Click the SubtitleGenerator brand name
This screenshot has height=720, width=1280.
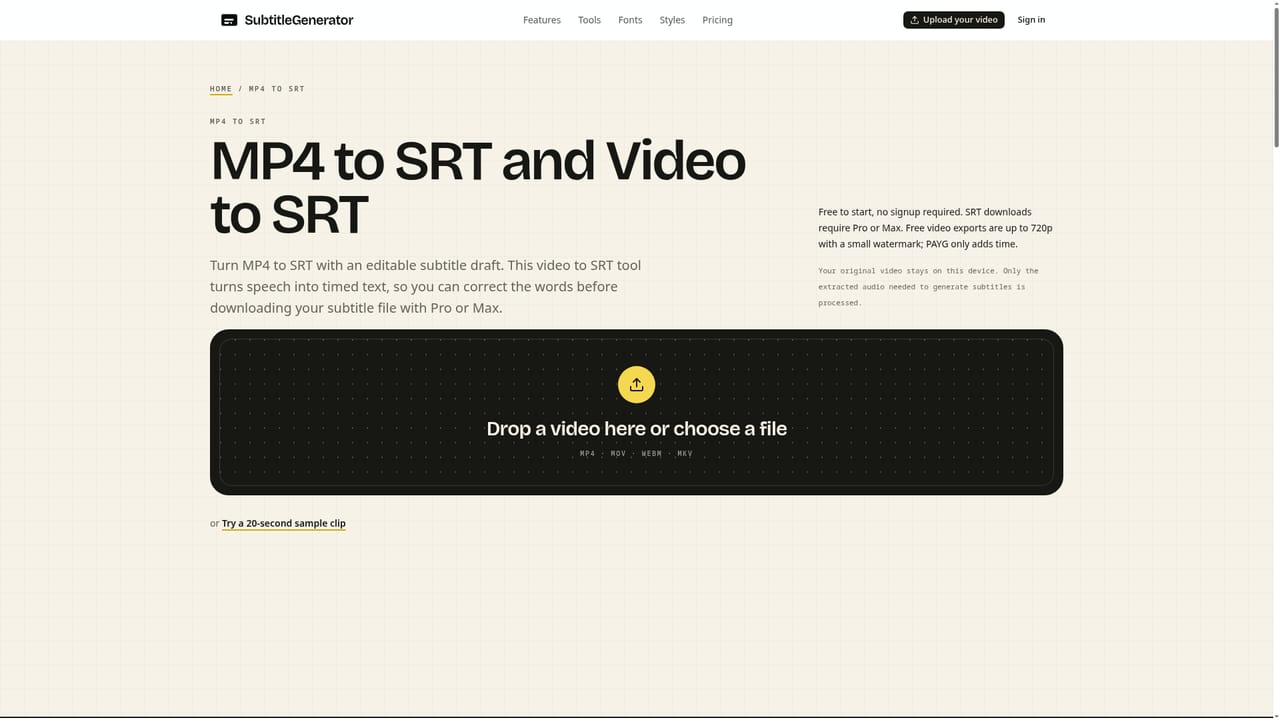[x=299, y=20]
